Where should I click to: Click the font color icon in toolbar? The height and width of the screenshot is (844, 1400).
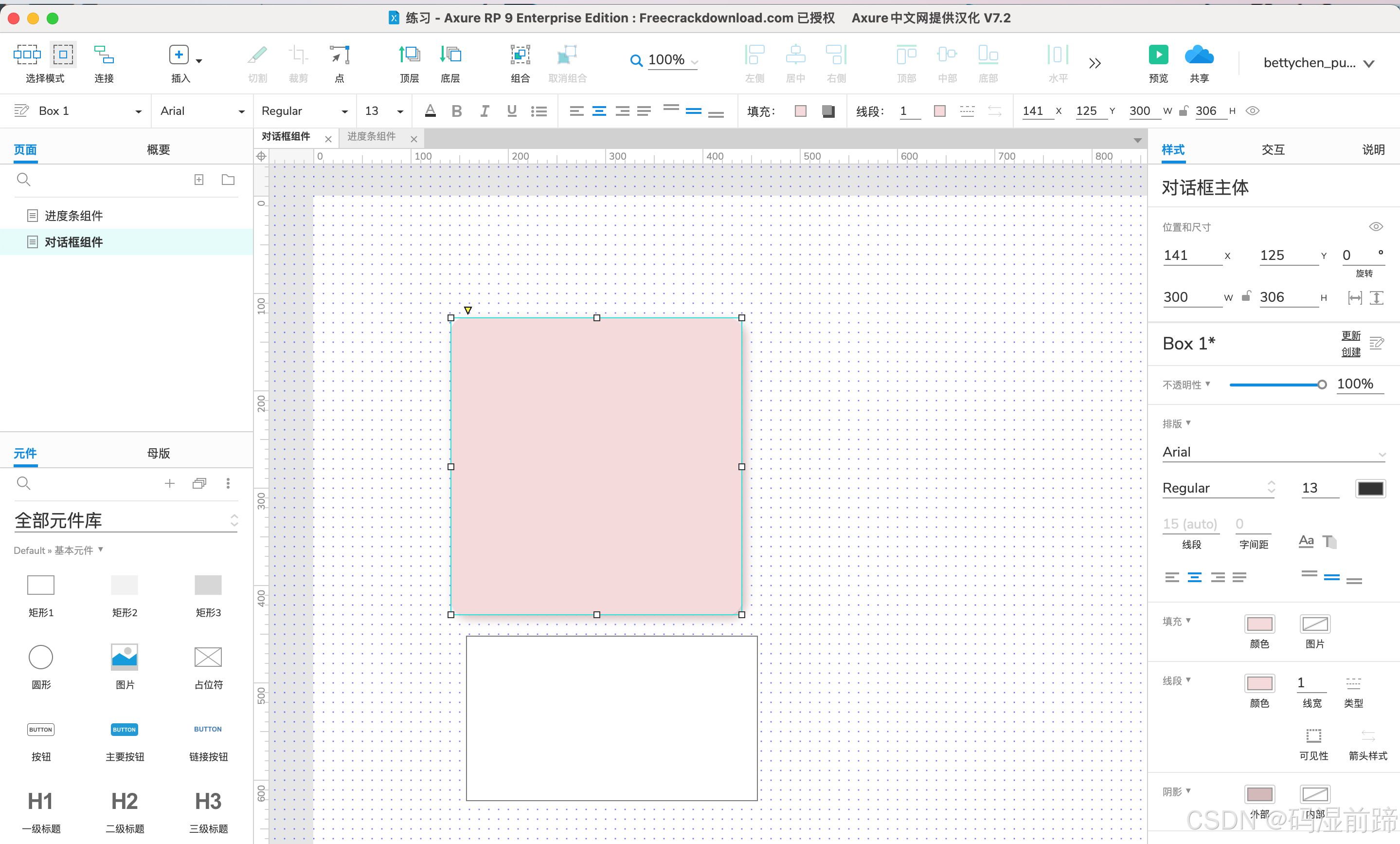430,111
